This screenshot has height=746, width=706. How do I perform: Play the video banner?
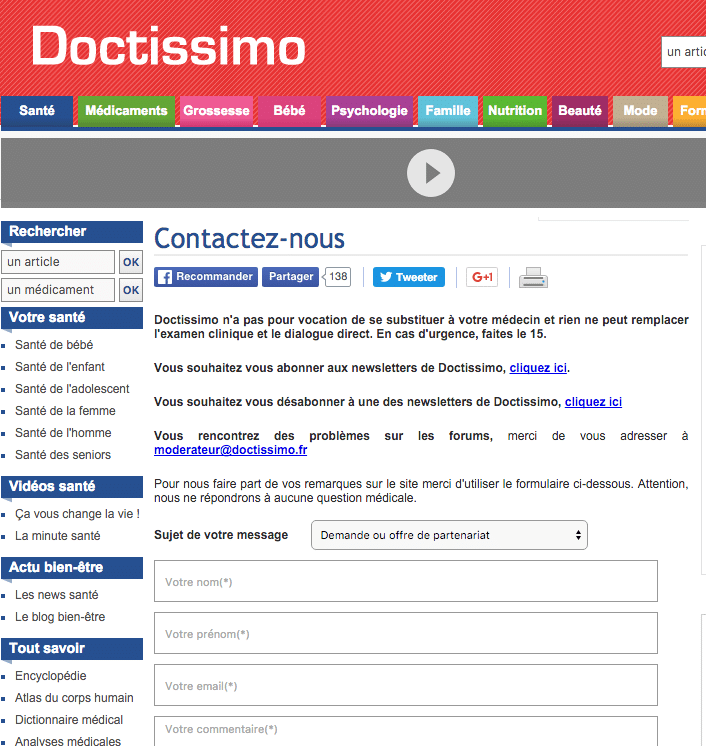click(431, 173)
